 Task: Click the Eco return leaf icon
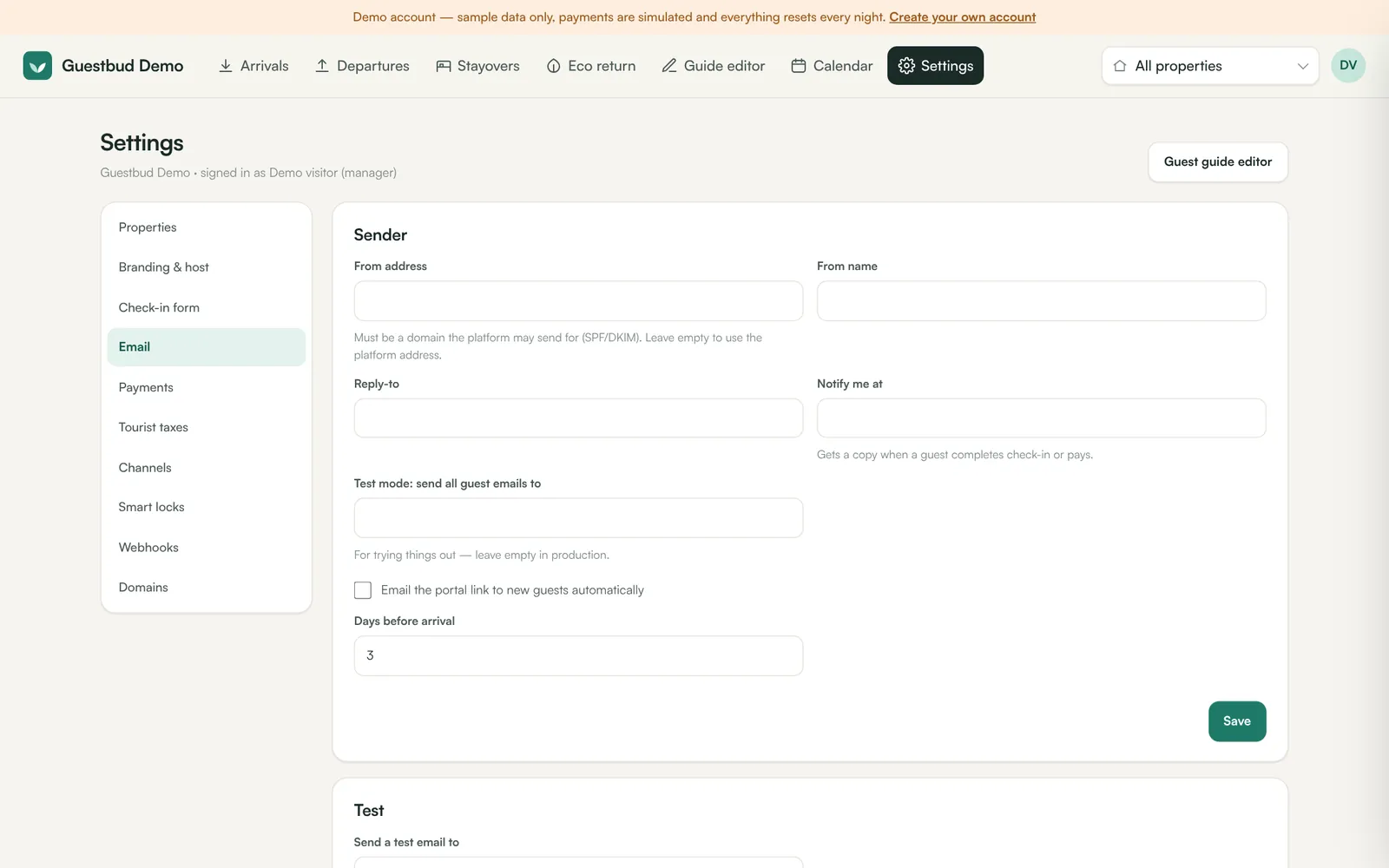(x=554, y=66)
